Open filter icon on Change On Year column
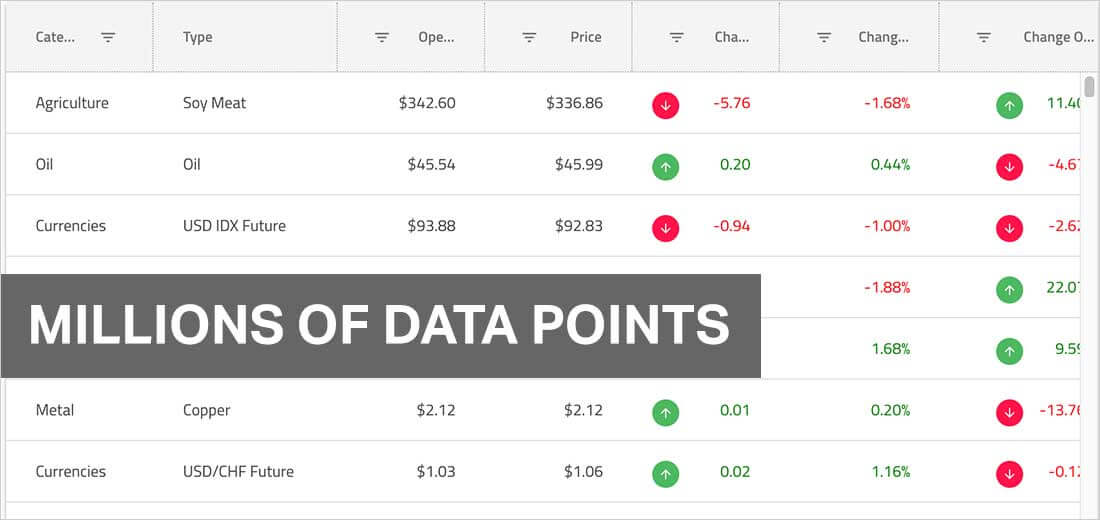Screen dimensions: 1100x520 point(984,37)
